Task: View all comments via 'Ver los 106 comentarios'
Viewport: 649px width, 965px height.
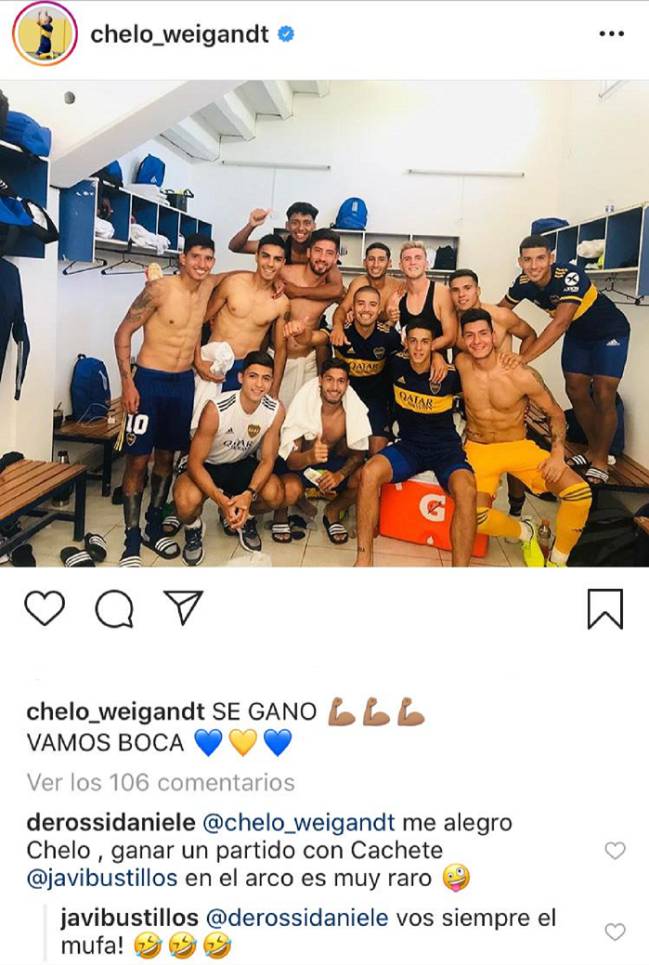Action: coord(161,782)
